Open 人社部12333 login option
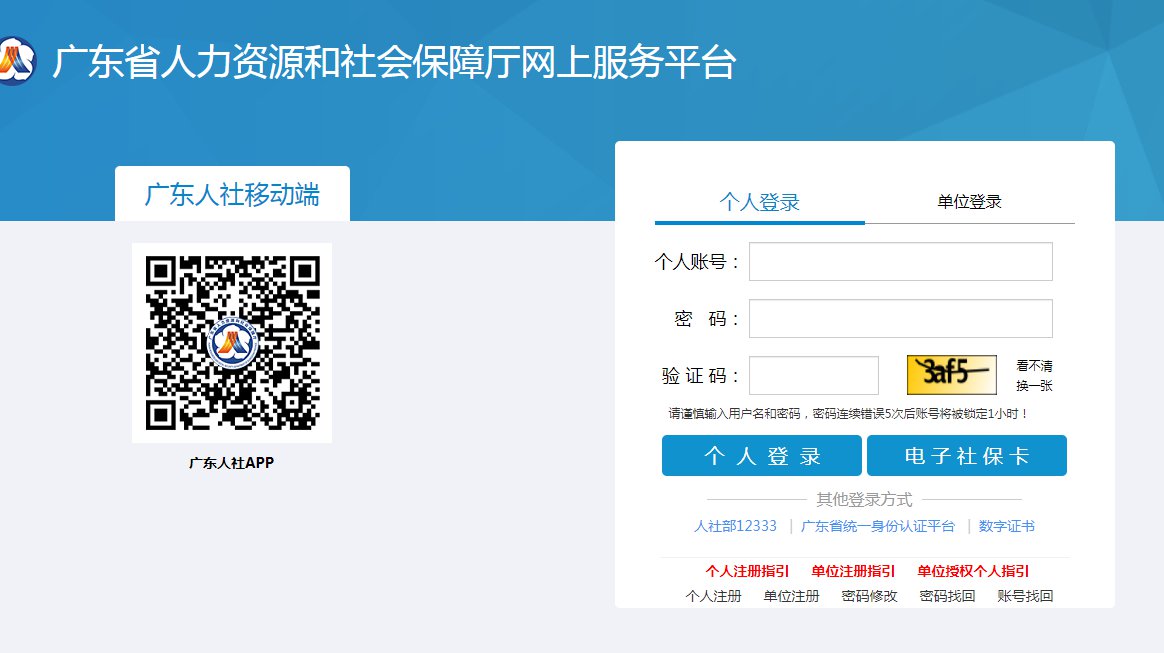The image size is (1164, 653). (735, 526)
